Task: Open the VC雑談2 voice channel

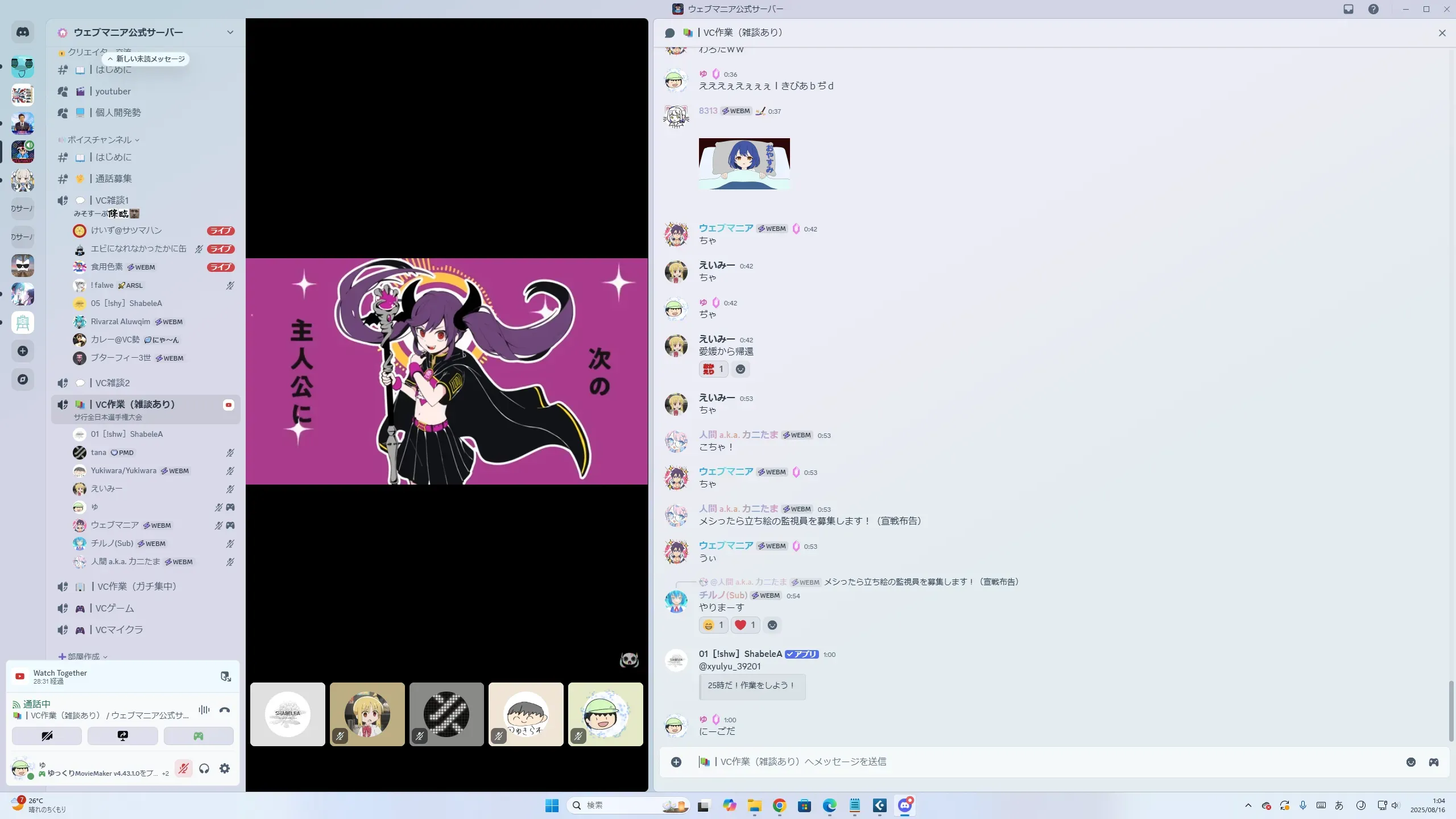Action: pos(113,383)
